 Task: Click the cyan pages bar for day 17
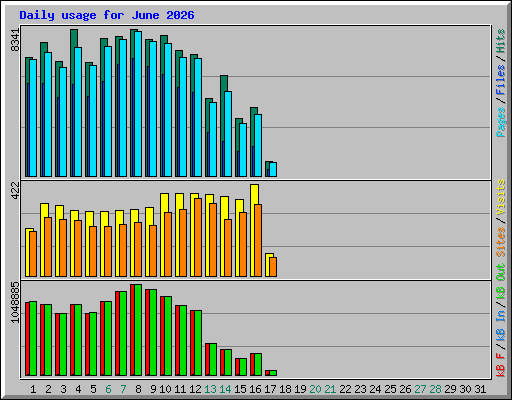click(x=273, y=169)
